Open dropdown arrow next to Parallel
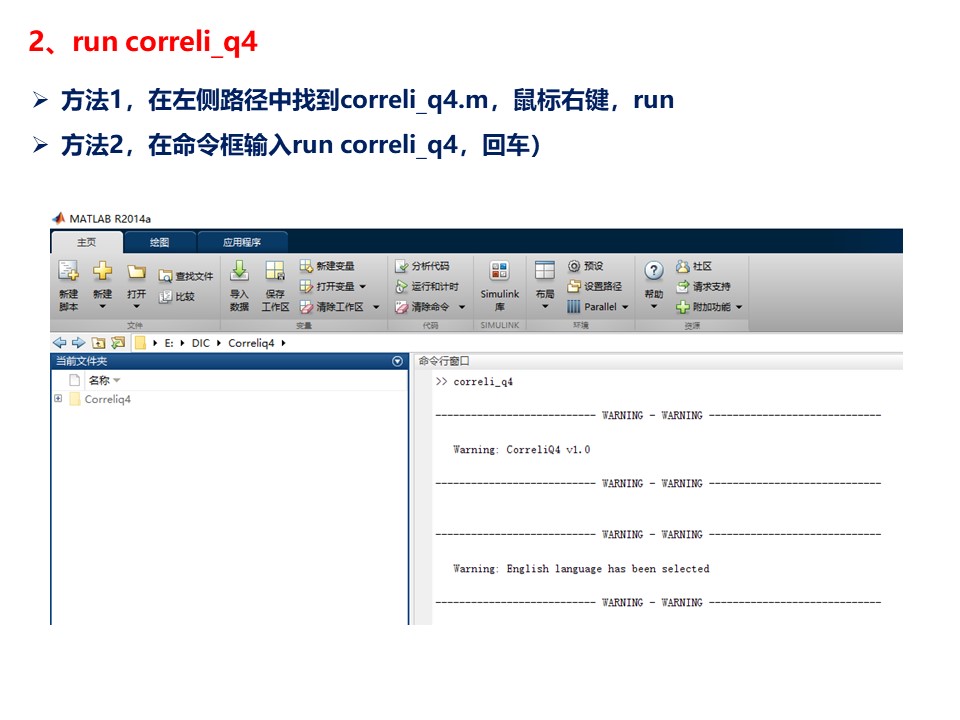The height and width of the screenshot is (720, 960). point(625,307)
